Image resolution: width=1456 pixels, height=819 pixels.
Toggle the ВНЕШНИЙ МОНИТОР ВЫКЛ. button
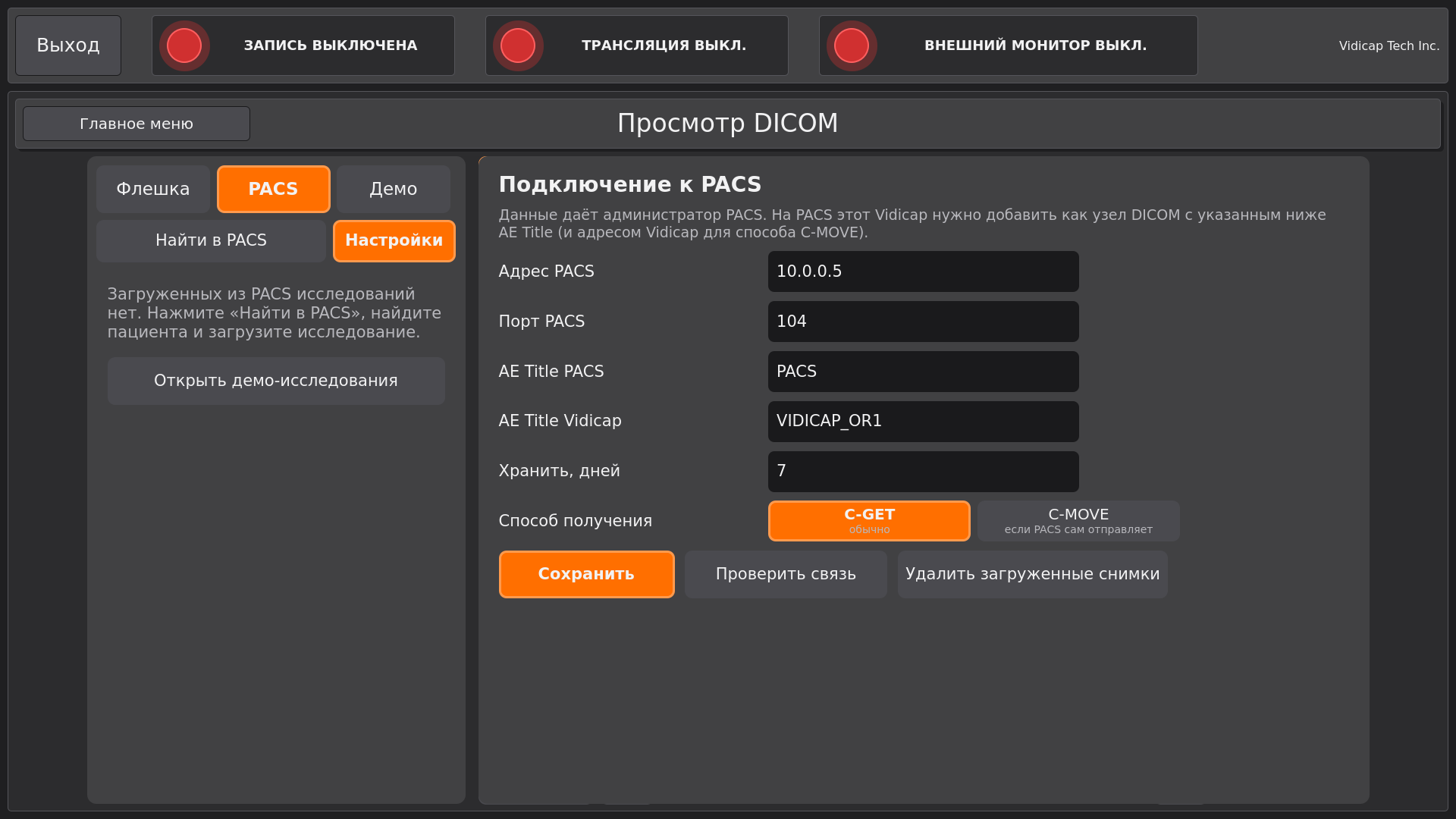(x=1009, y=45)
